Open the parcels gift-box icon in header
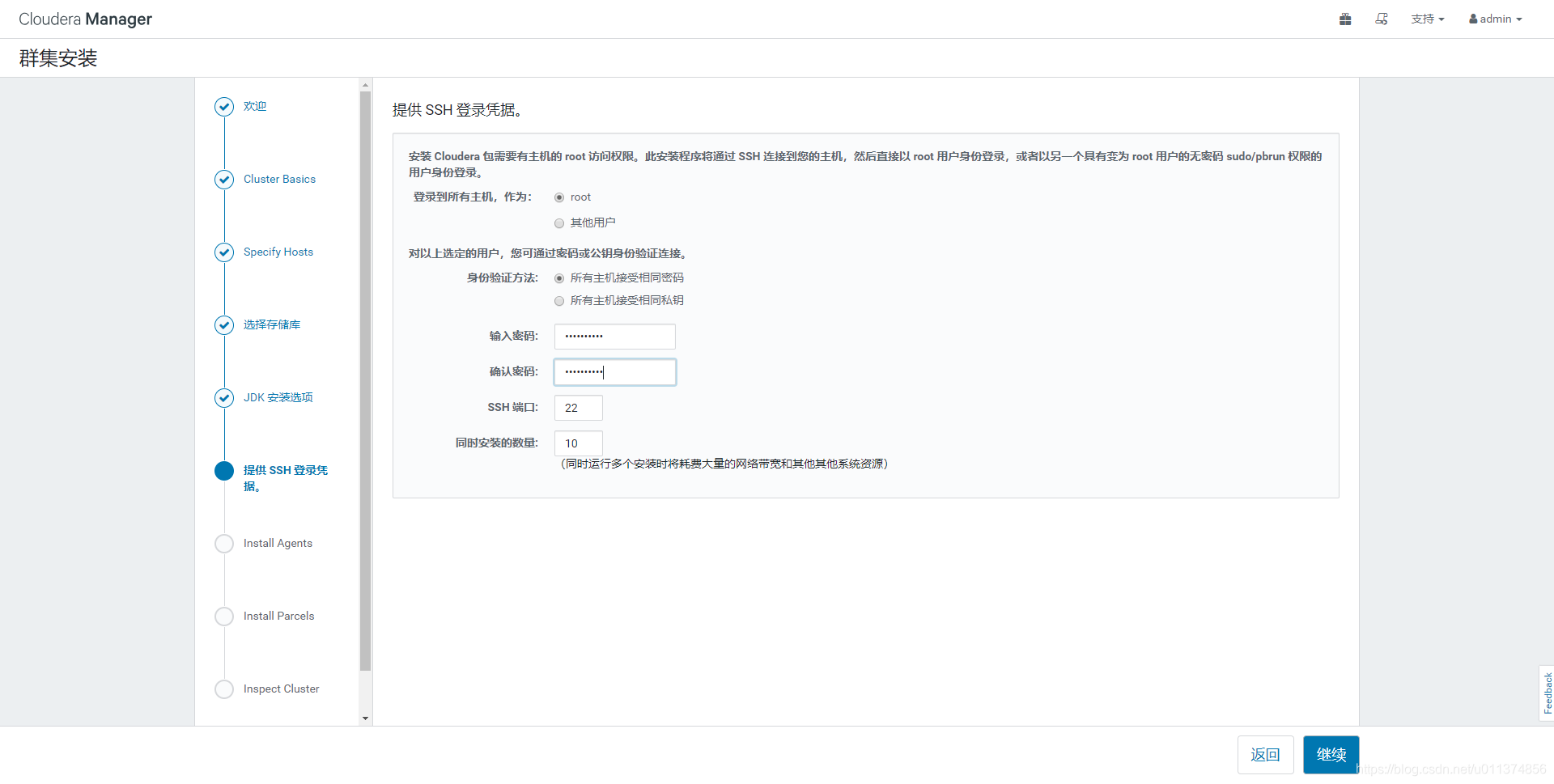The width and height of the screenshot is (1554, 784). [x=1345, y=19]
